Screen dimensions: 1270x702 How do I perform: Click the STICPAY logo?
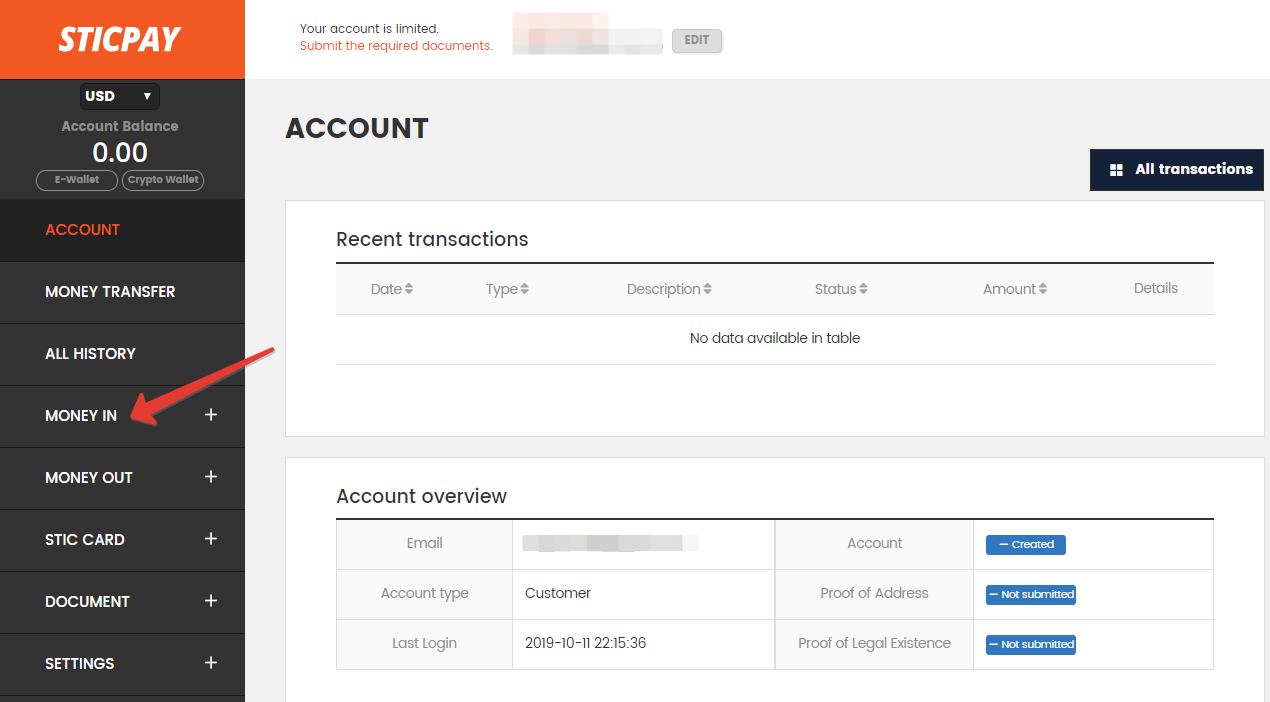pyautogui.click(x=119, y=39)
